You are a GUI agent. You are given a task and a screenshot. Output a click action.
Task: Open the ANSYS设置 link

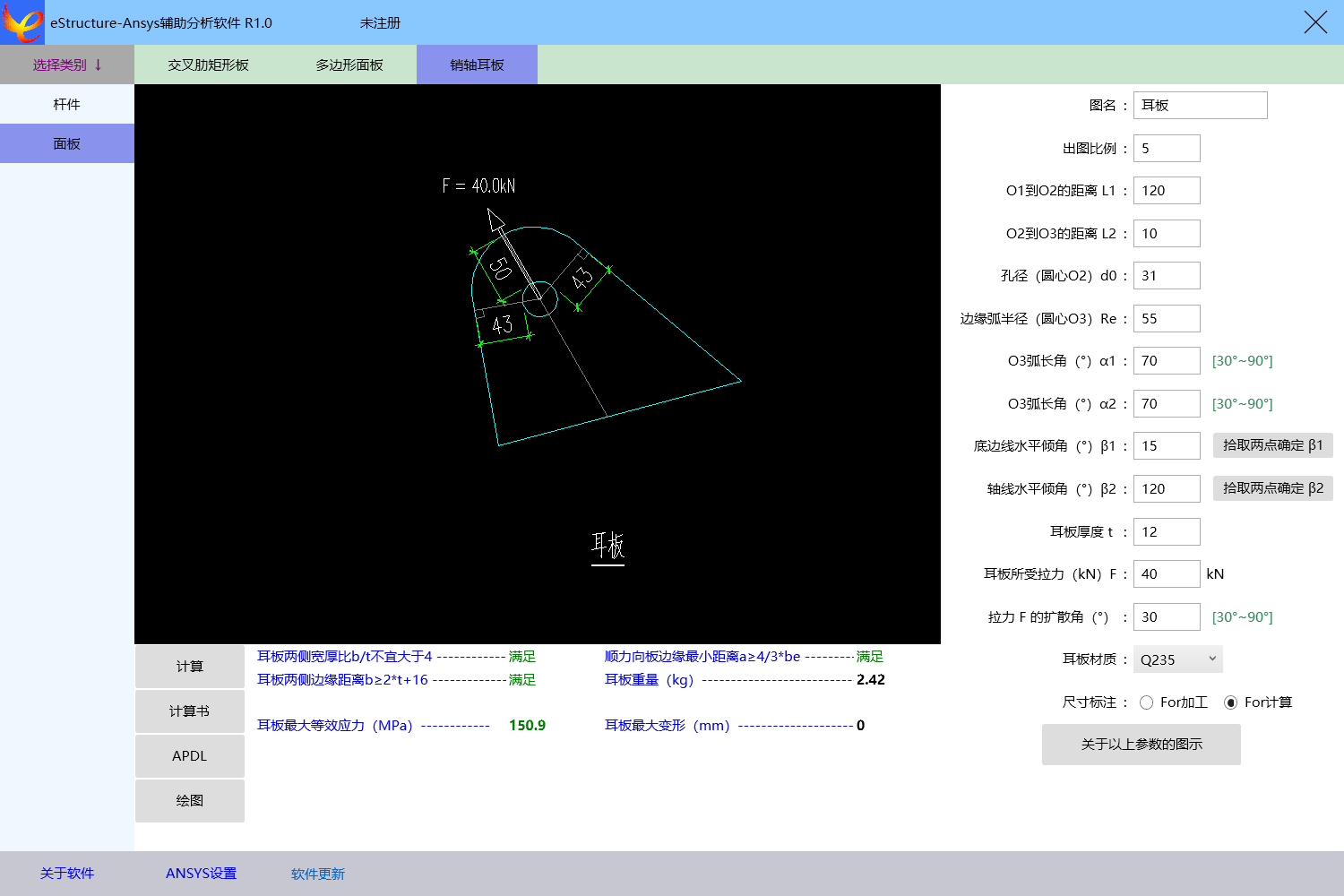click(202, 874)
